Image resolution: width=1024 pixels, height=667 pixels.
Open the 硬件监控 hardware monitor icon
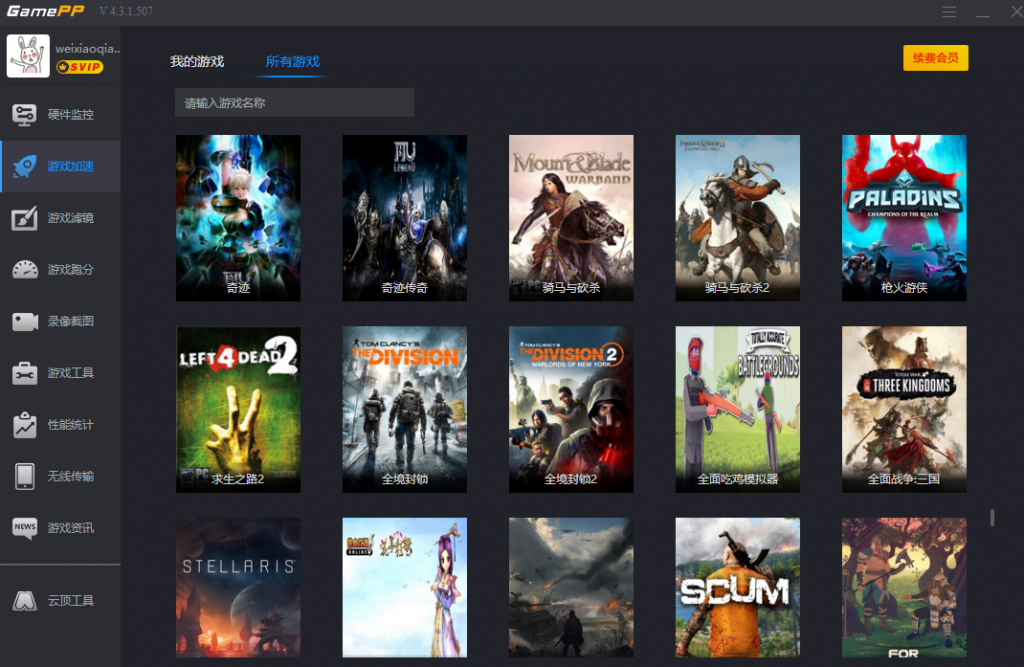(25, 115)
